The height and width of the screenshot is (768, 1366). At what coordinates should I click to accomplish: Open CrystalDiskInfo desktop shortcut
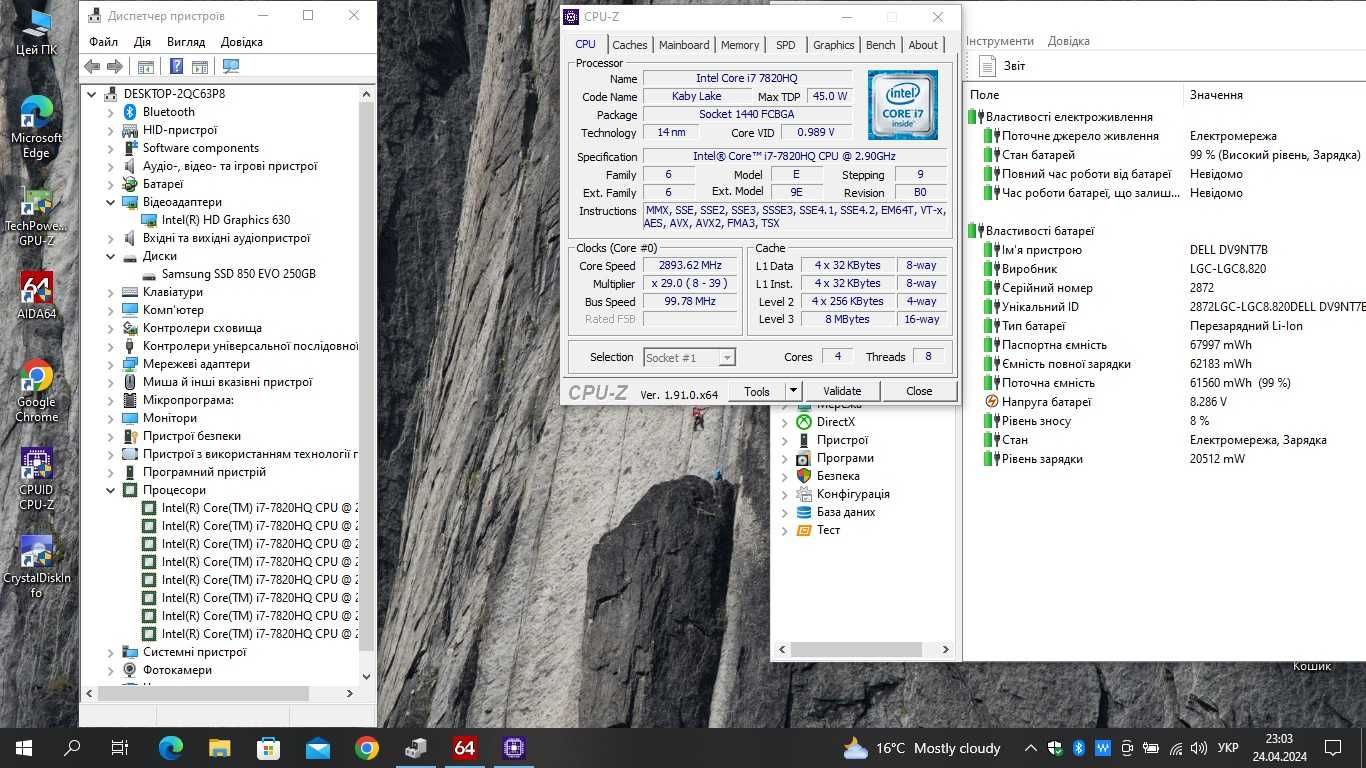(37, 567)
